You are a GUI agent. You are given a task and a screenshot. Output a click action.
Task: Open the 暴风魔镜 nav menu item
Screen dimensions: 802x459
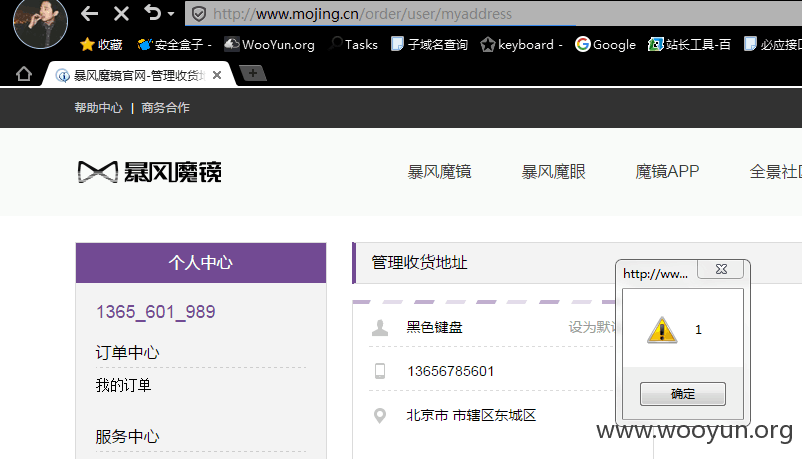439,171
